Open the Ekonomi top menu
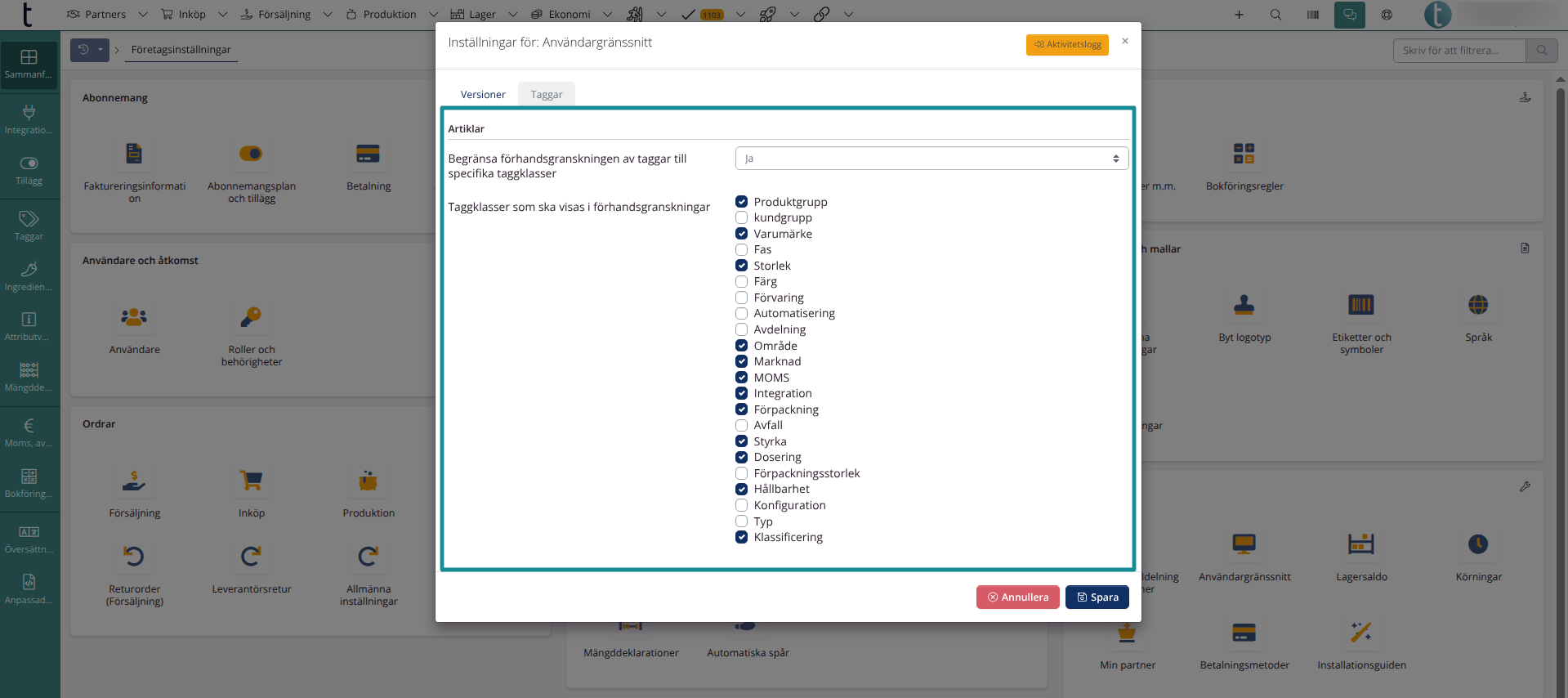 point(561,15)
